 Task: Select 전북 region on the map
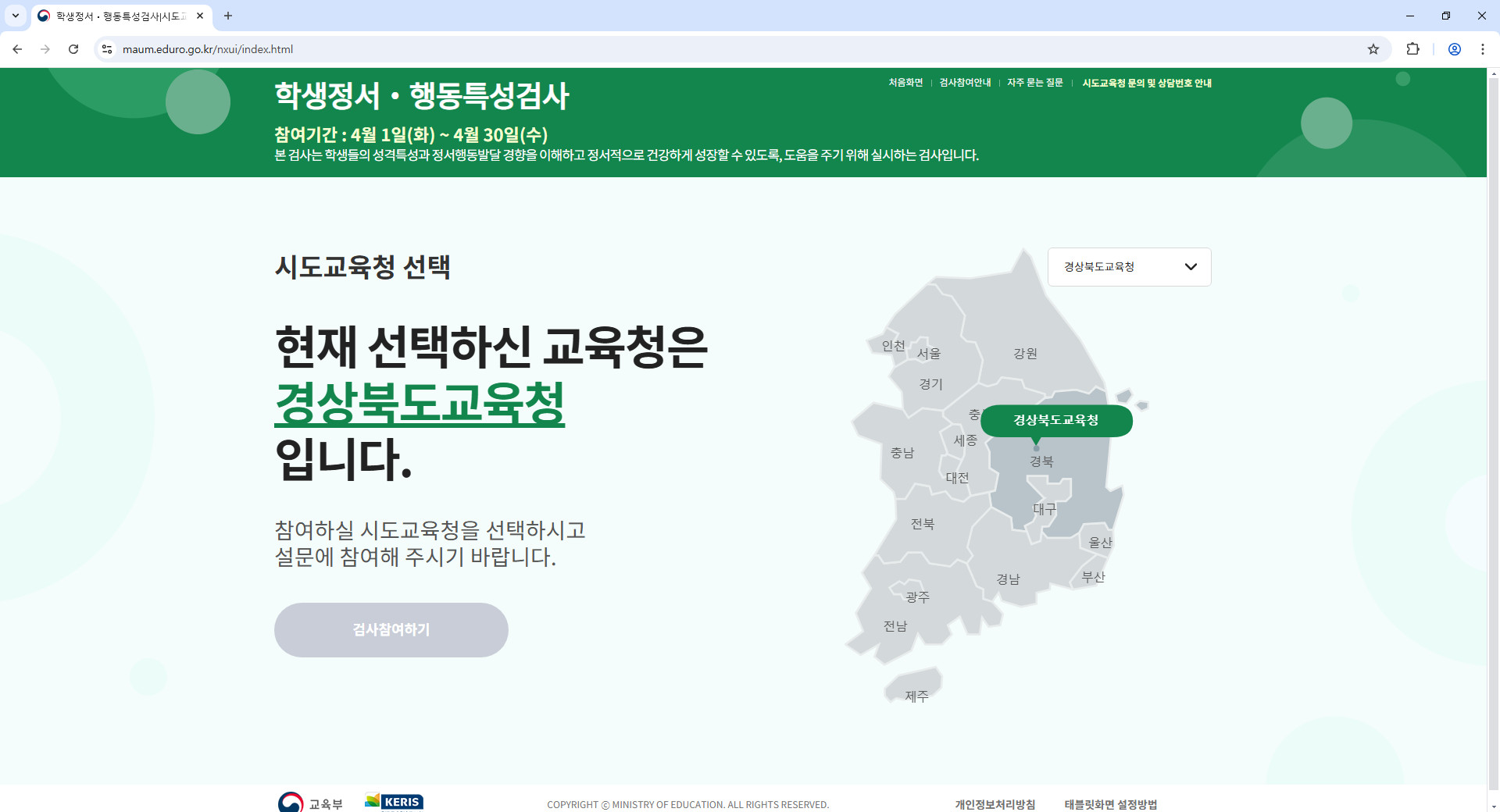tap(923, 524)
